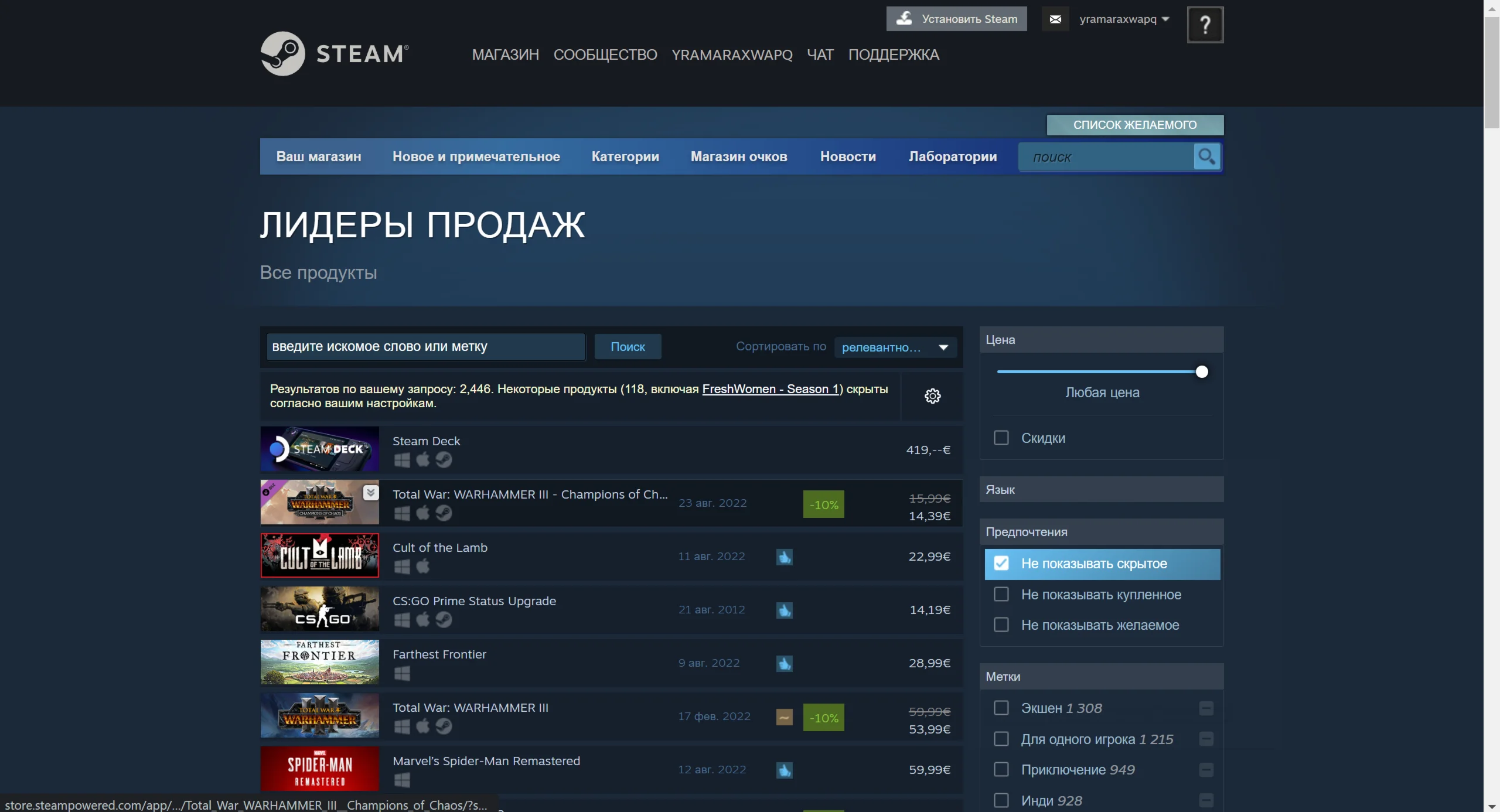Click the Windows icon under Farthest Frontier
This screenshot has height=812, width=1500.
402,673
